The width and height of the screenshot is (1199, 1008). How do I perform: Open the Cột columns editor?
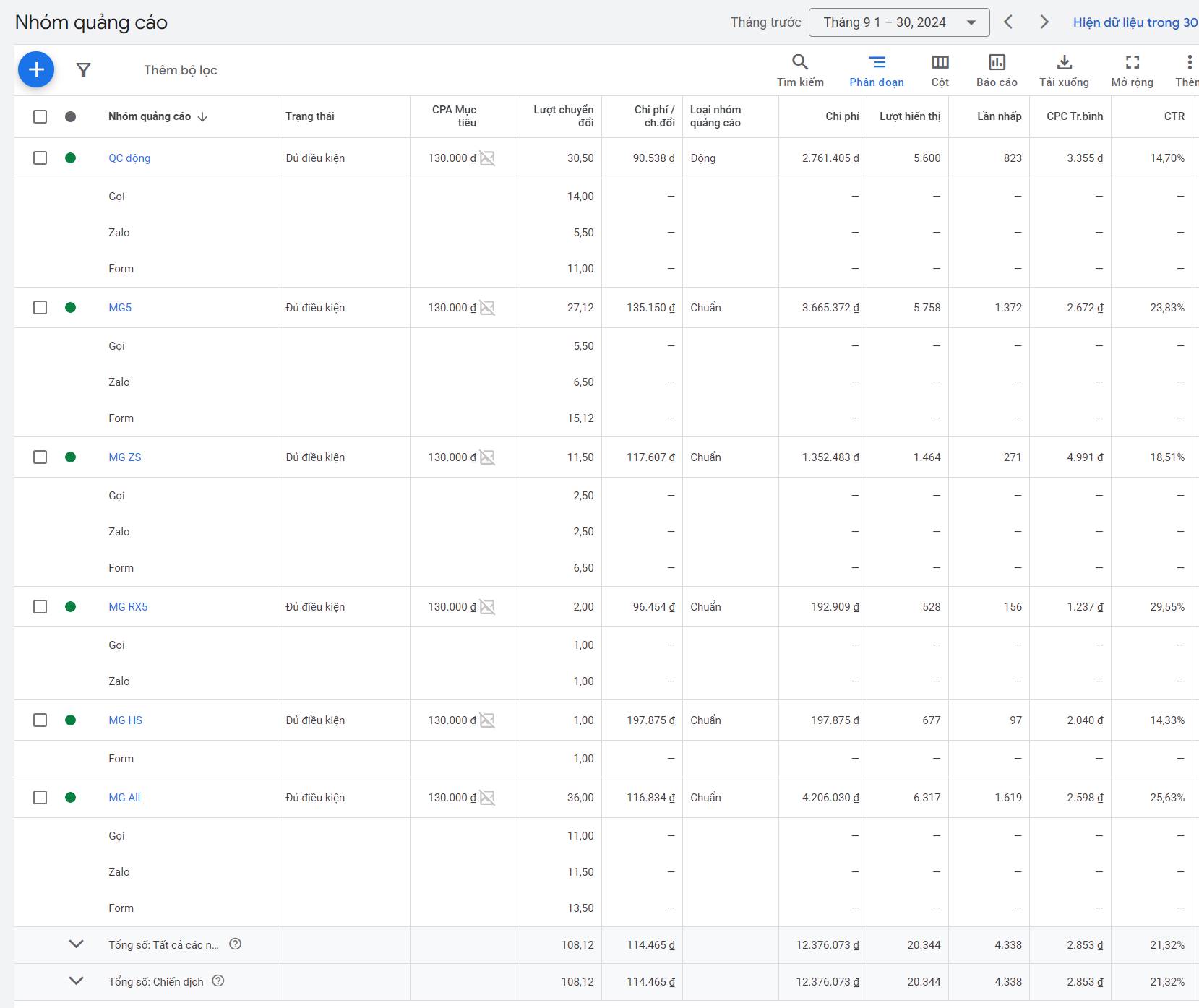pos(940,70)
